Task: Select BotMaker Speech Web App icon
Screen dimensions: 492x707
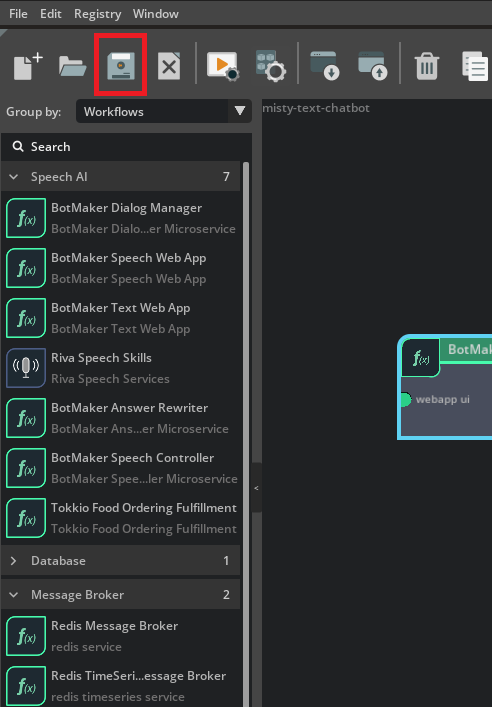Action: (26, 268)
